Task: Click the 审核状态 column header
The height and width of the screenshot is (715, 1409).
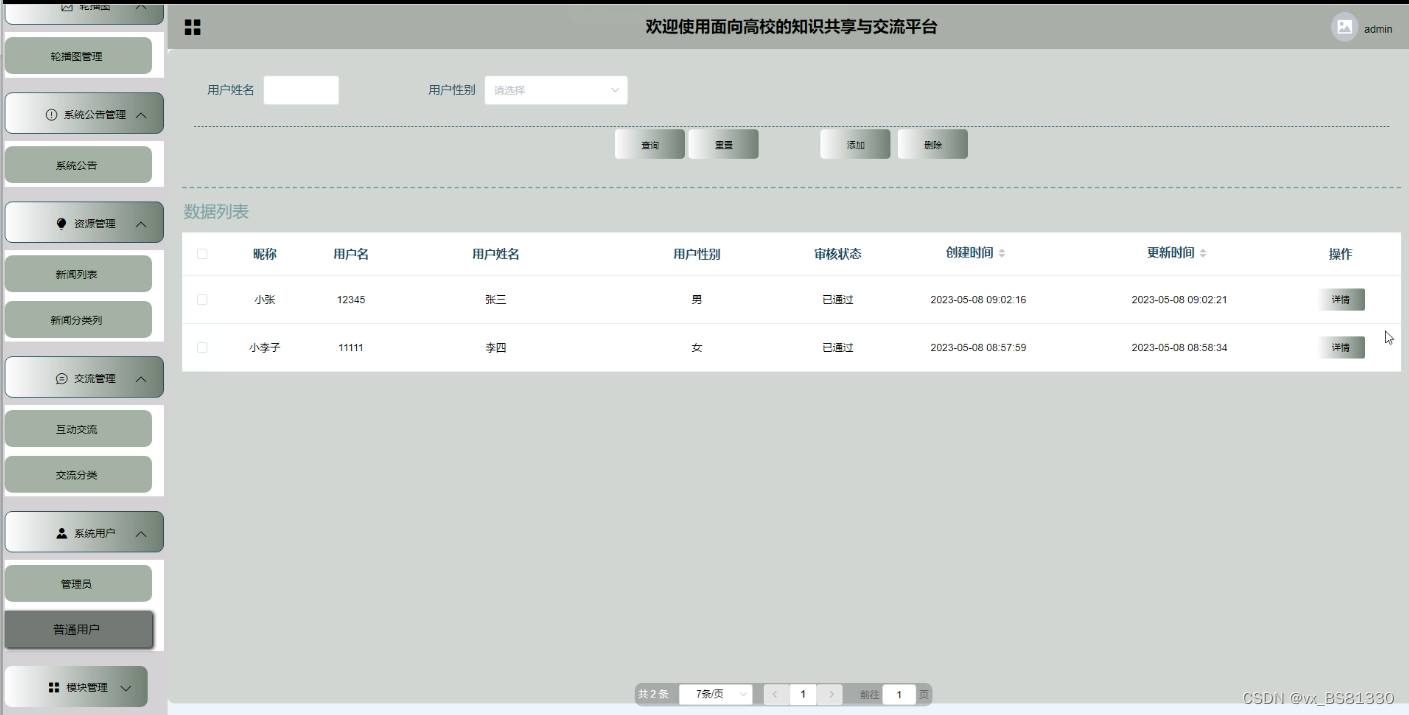Action: point(838,254)
